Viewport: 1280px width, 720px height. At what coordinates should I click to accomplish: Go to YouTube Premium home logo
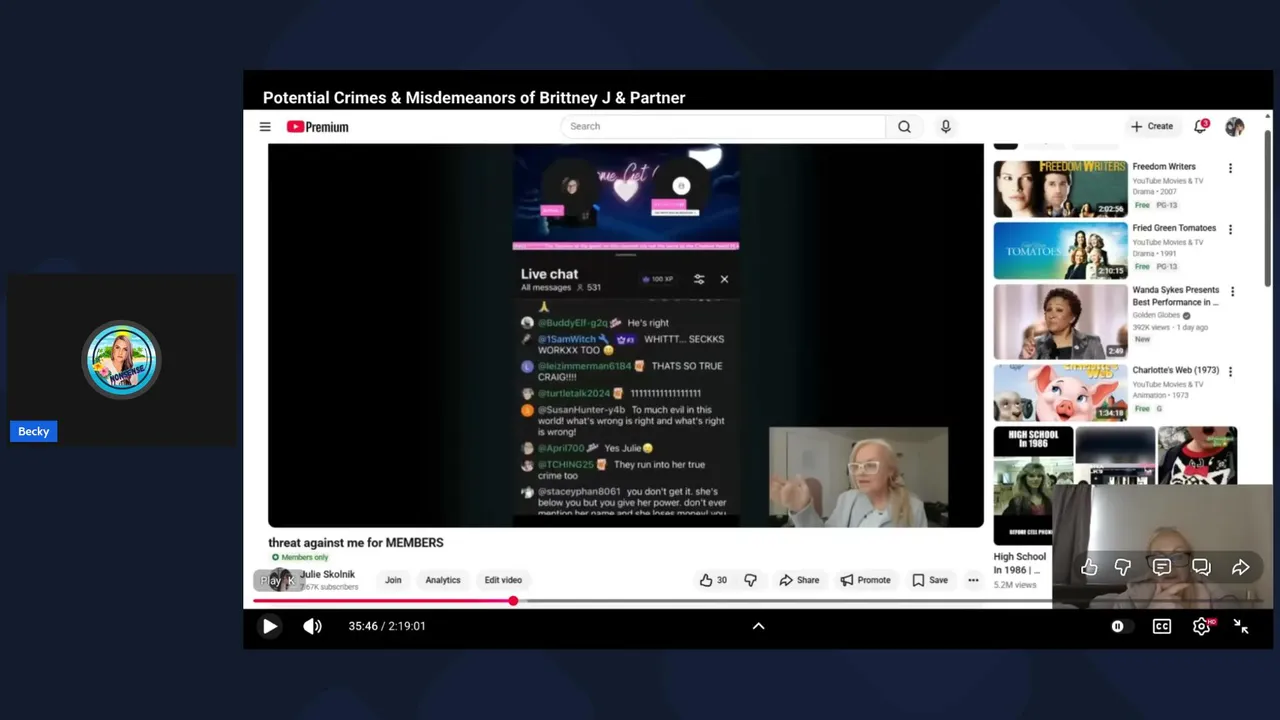coord(317,127)
